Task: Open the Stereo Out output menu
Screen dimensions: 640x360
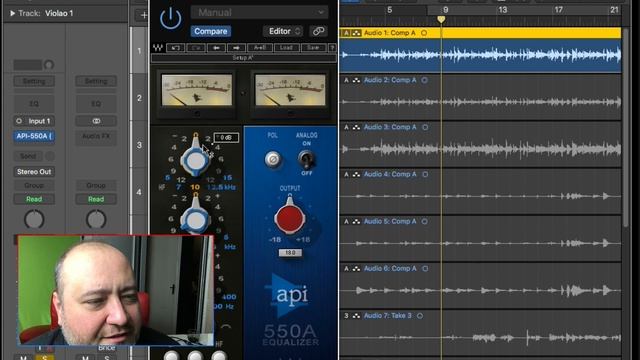Action: click(34, 171)
